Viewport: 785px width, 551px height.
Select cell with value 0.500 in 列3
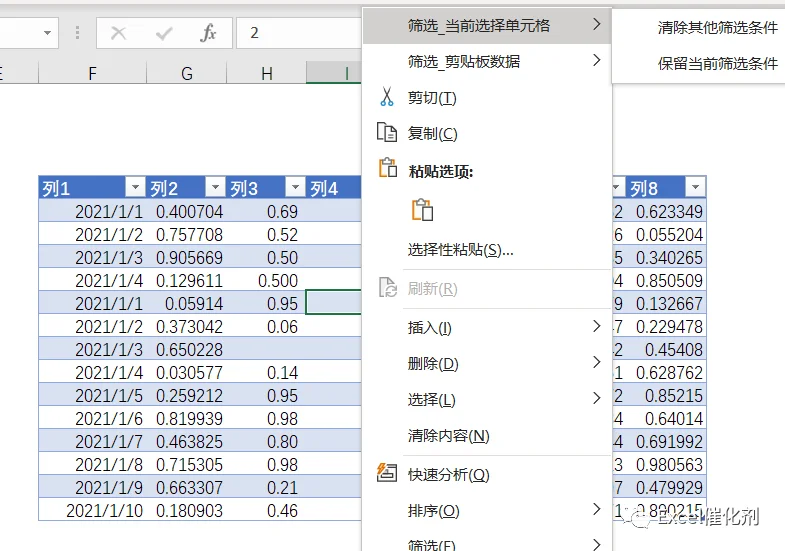click(266, 280)
